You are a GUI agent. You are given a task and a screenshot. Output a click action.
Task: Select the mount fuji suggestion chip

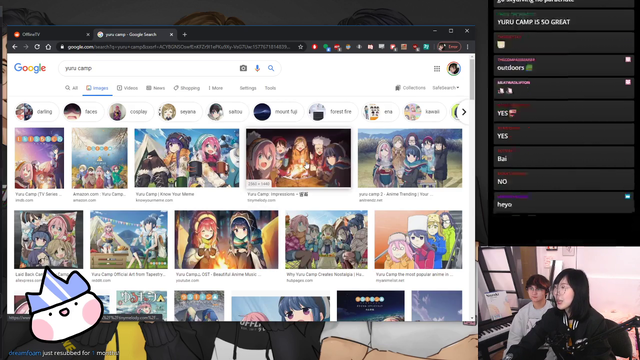point(278,112)
